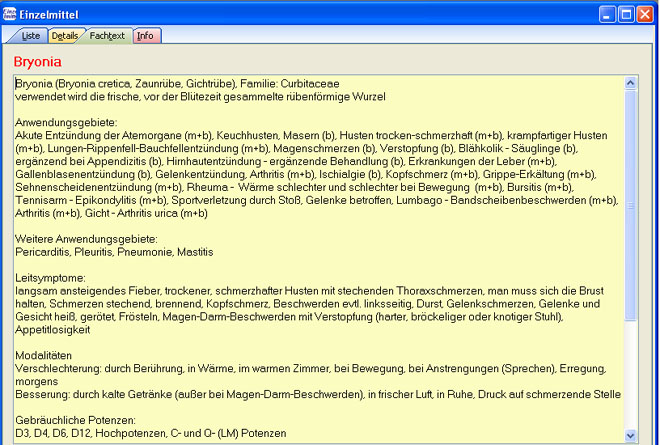Select the Fachtext tab
Viewport: 660px width, 445px height.
(x=105, y=36)
